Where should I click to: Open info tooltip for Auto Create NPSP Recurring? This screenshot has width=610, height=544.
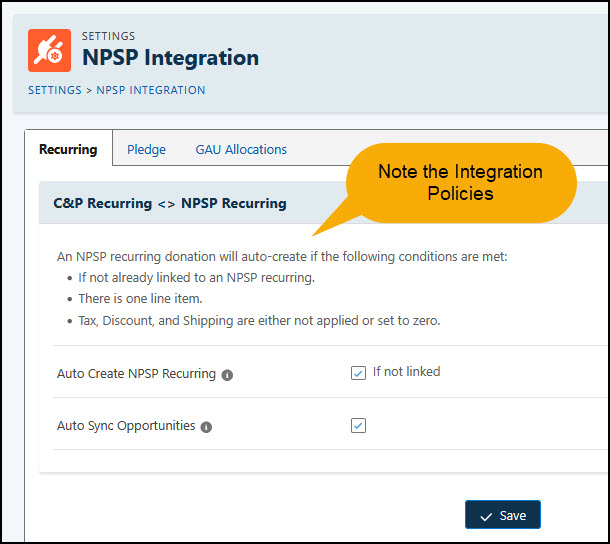coord(227,375)
